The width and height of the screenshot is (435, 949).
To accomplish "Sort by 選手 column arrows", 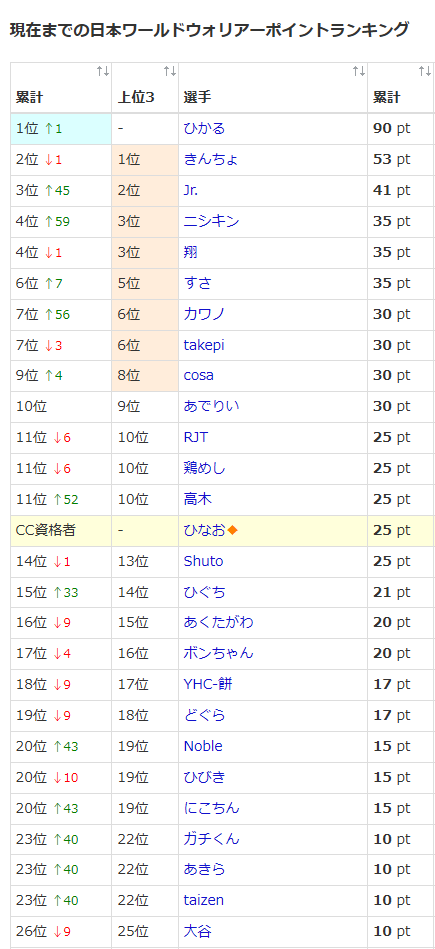I will tap(359, 71).
